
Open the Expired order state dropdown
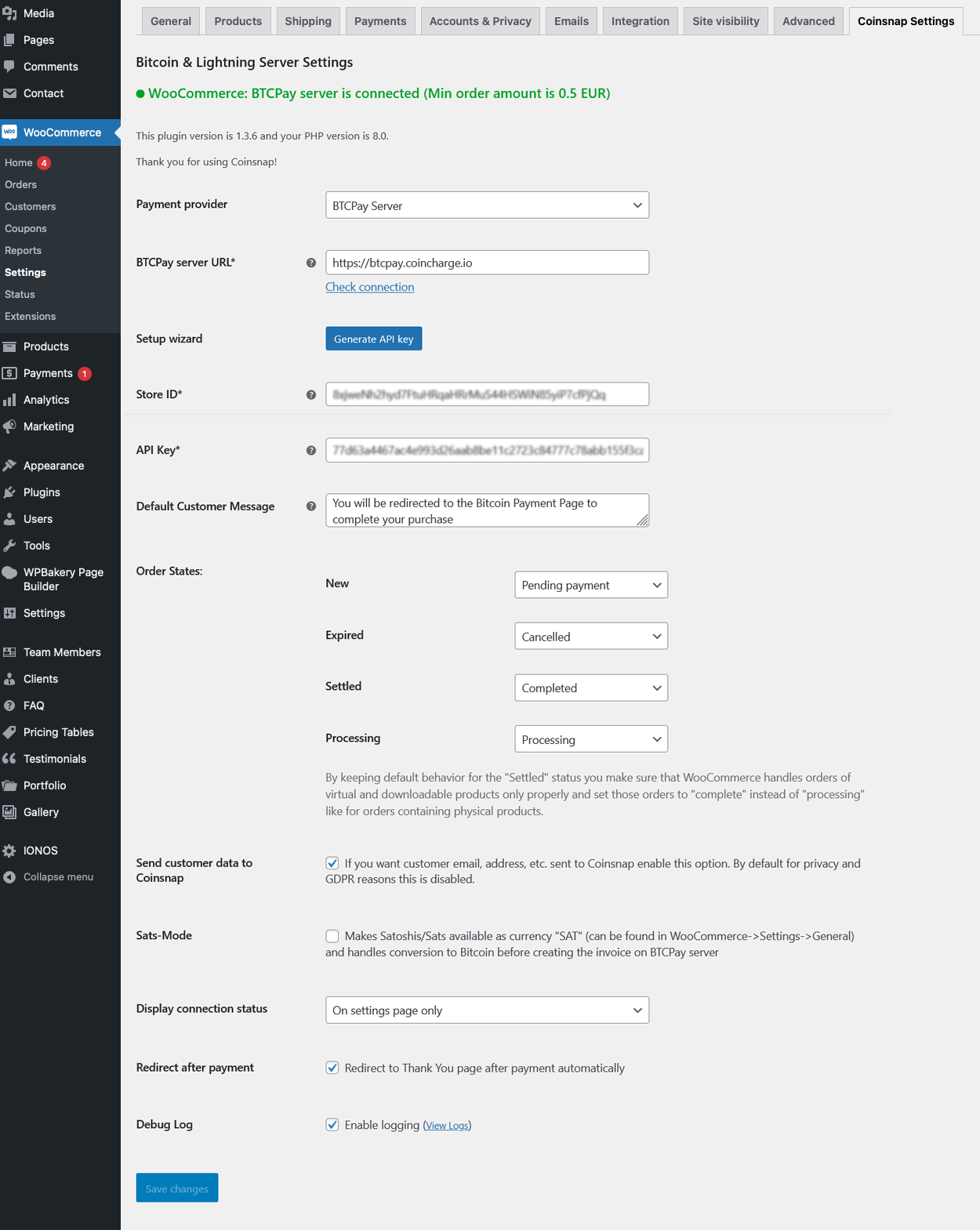591,637
